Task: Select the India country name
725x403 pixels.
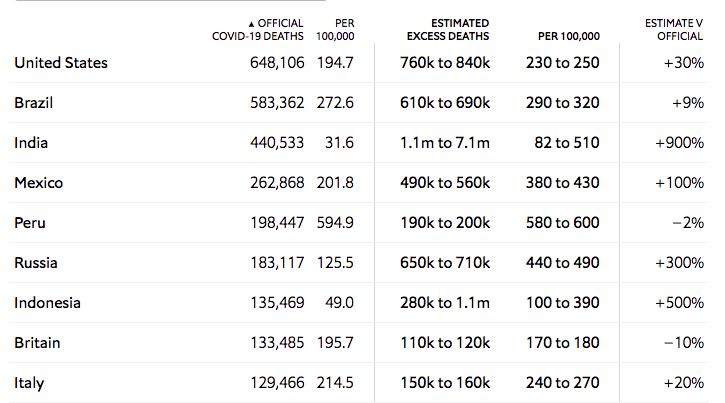Action: tap(31, 143)
